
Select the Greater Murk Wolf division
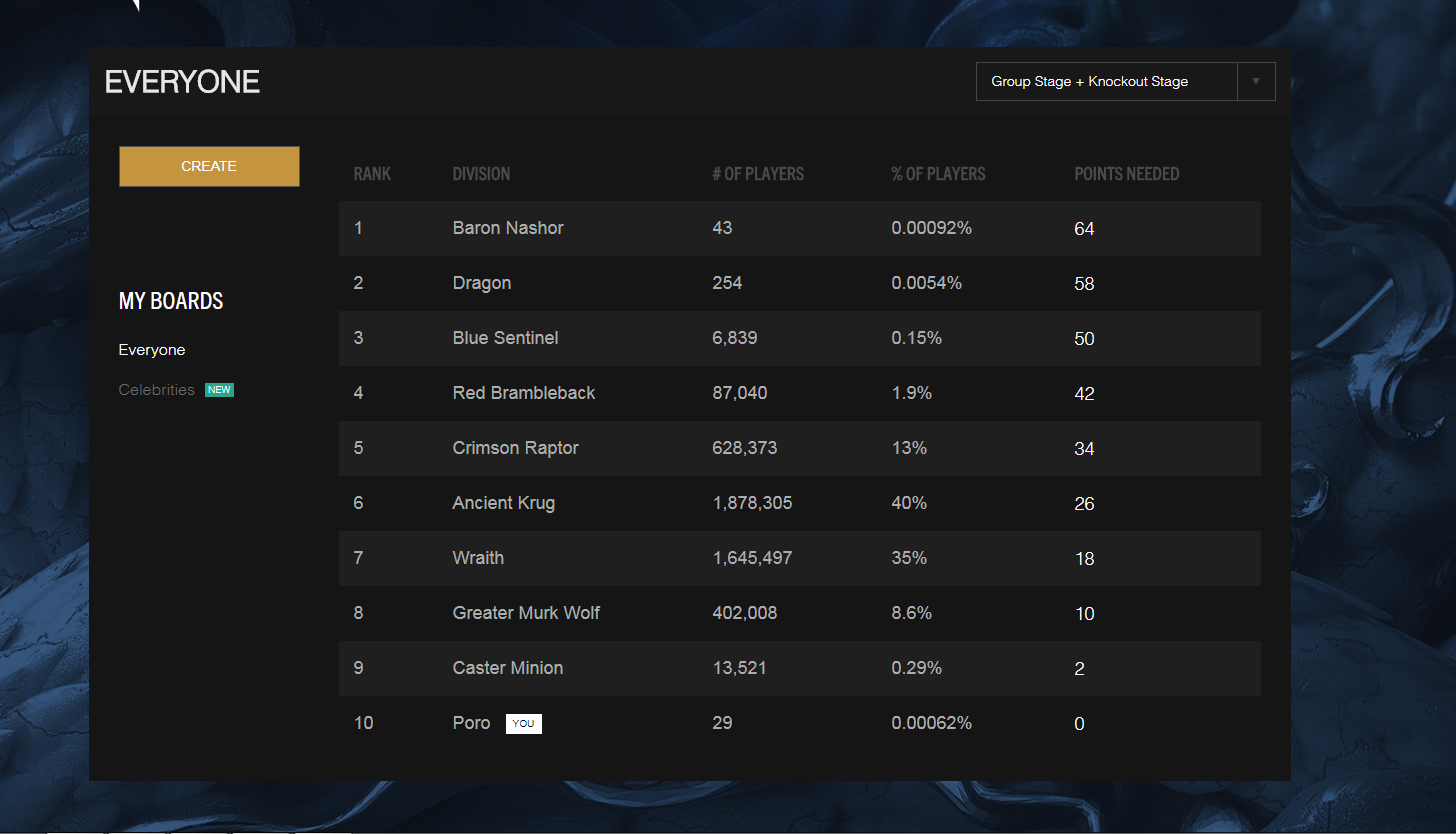(526, 613)
